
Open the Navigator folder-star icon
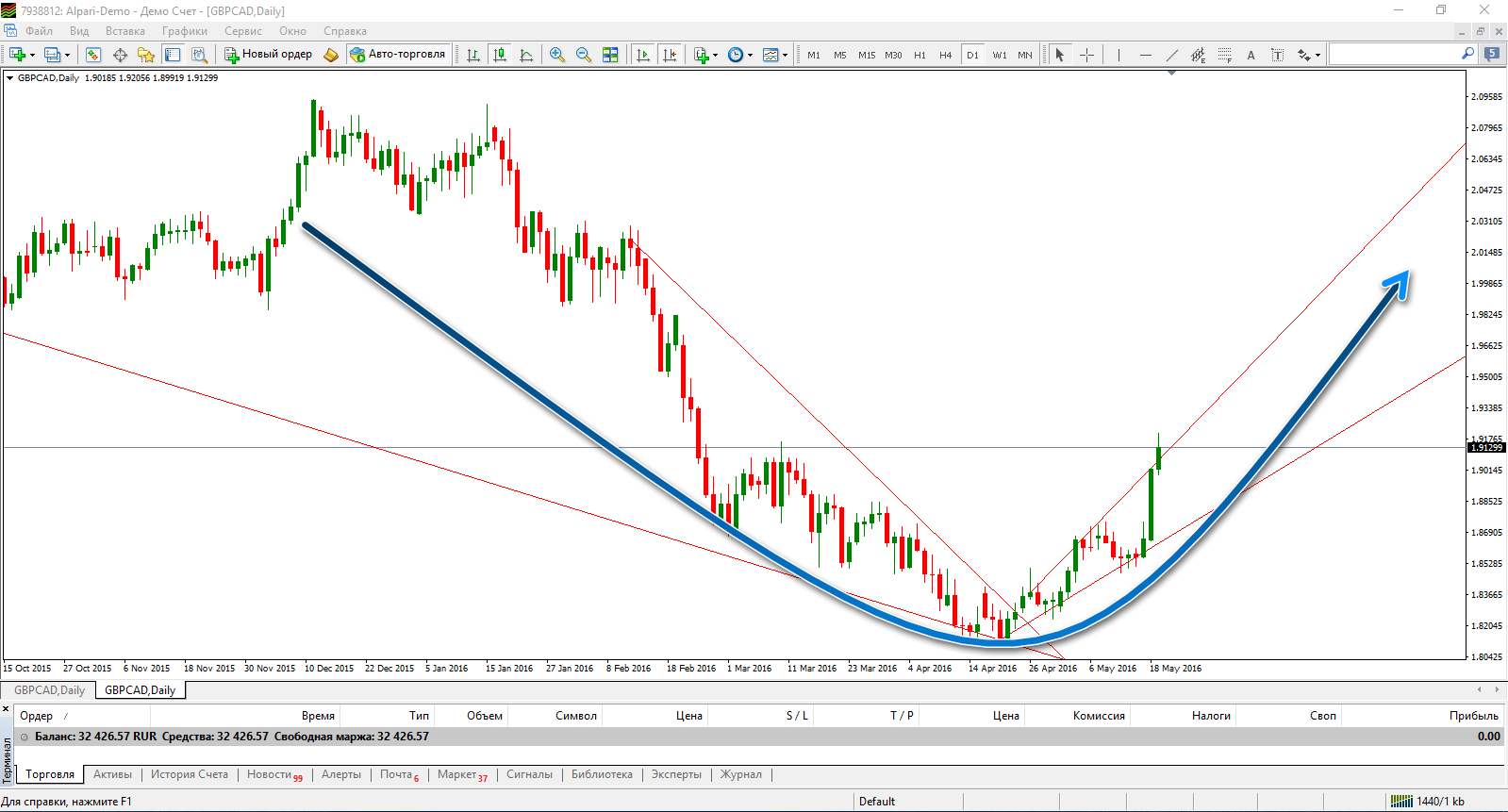tap(145, 55)
